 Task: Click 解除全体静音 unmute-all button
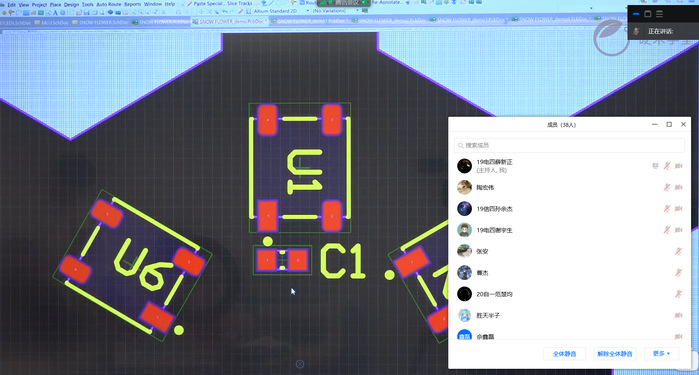click(615, 354)
